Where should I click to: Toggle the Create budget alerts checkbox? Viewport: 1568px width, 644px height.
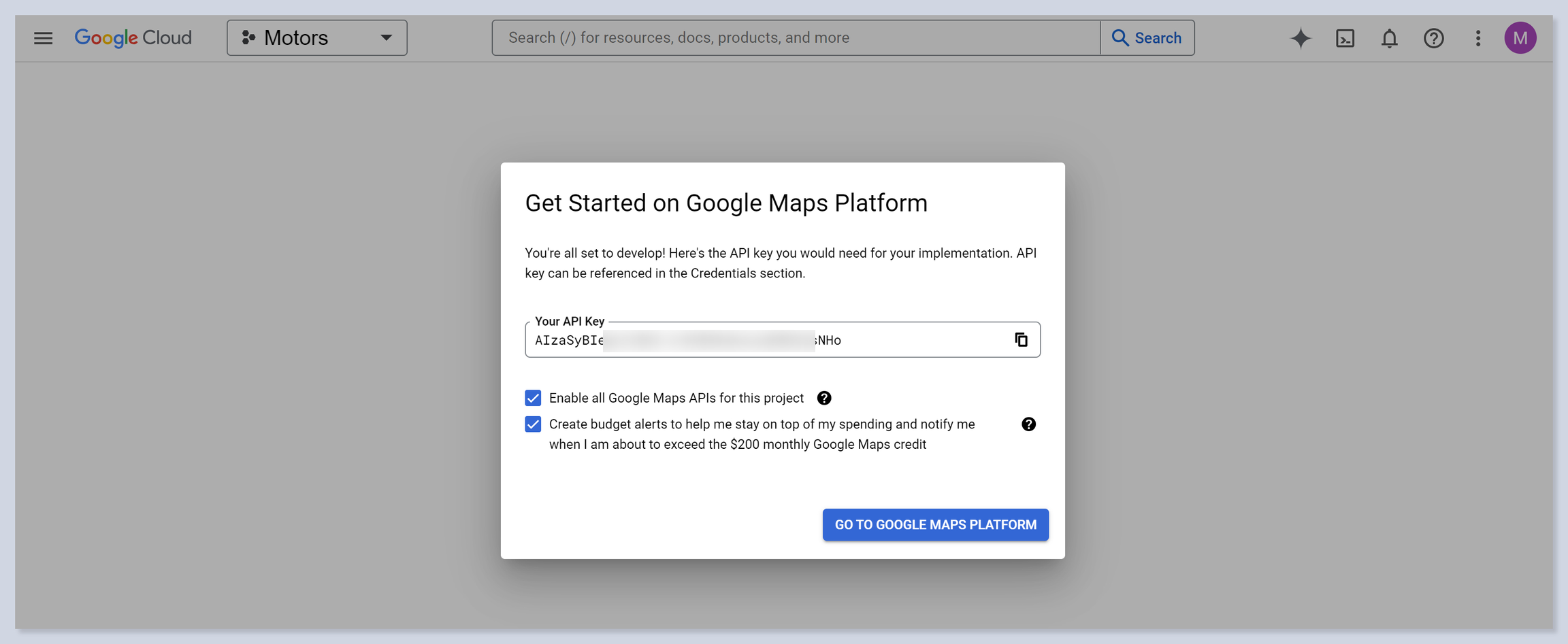tap(533, 424)
